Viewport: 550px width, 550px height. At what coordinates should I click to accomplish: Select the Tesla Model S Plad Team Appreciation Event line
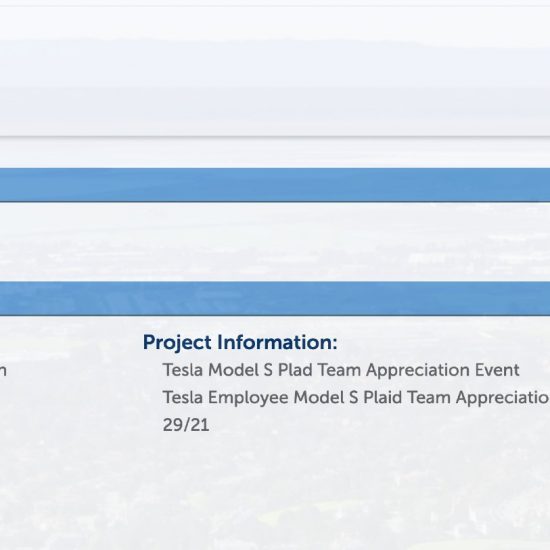[x=341, y=370]
